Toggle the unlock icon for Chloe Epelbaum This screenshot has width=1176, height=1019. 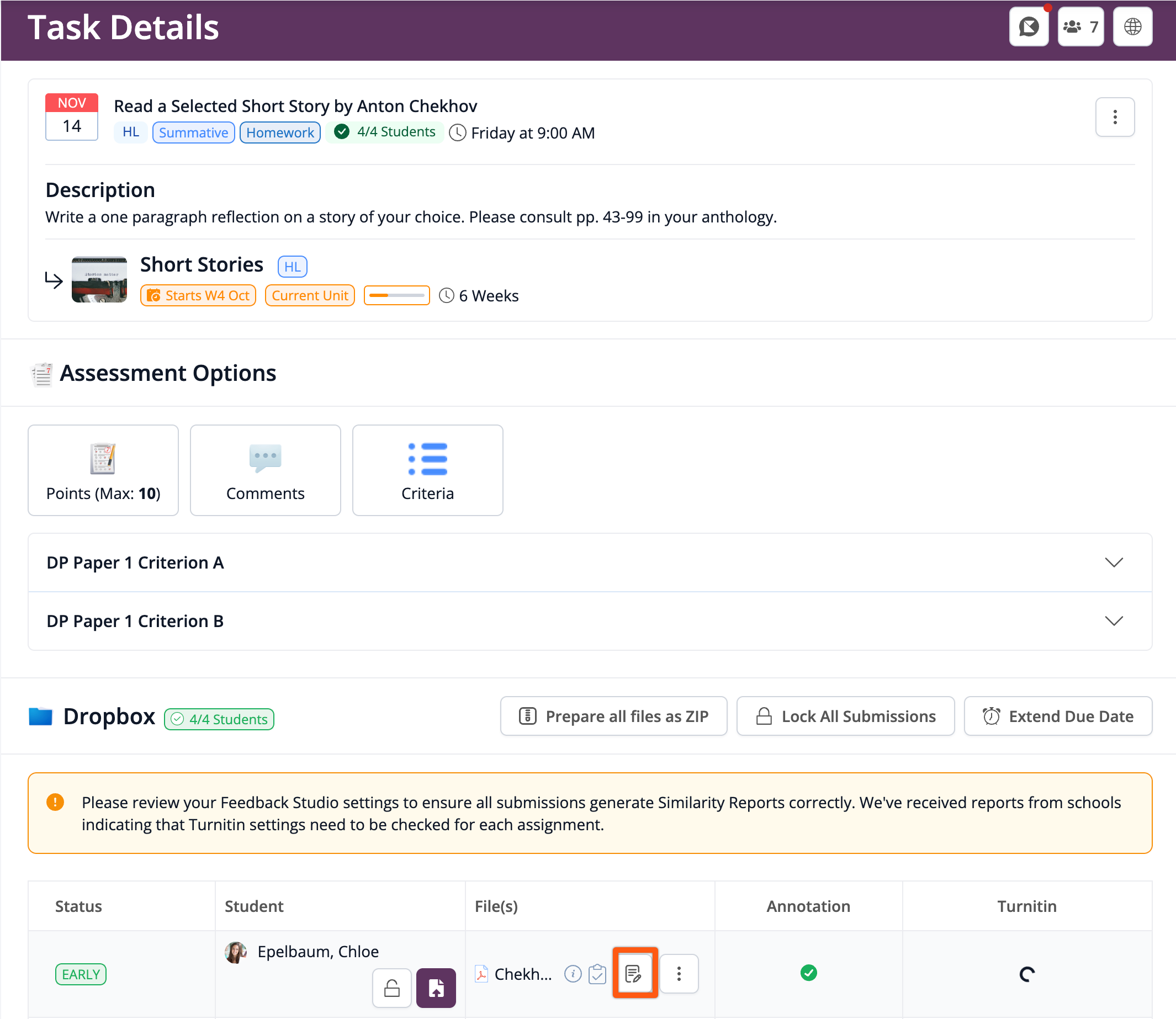coord(392,988)
